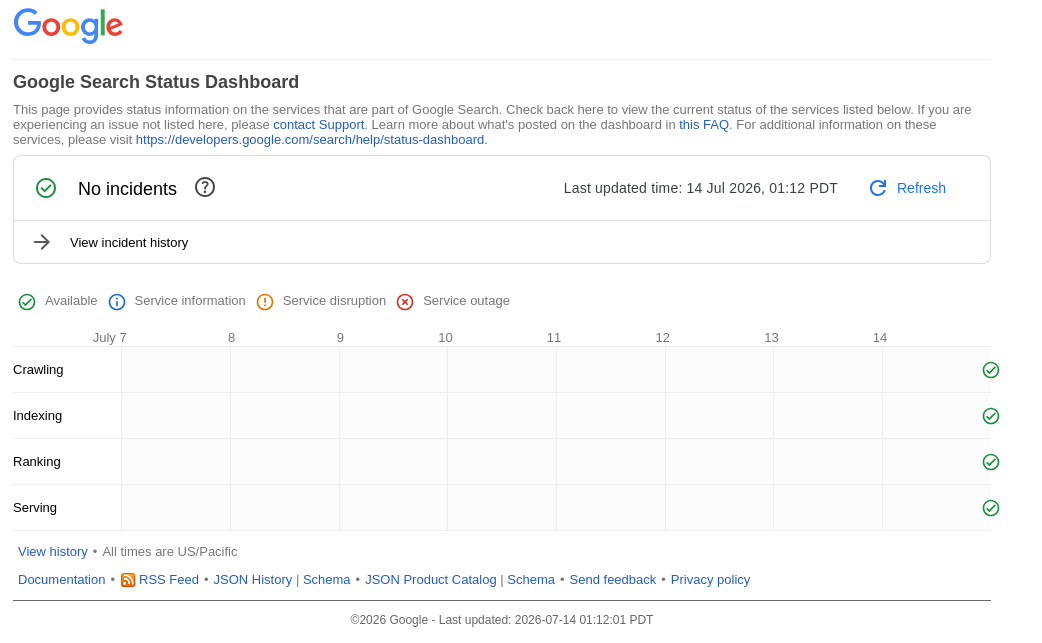Click the 13 timeline date marker

771,337
